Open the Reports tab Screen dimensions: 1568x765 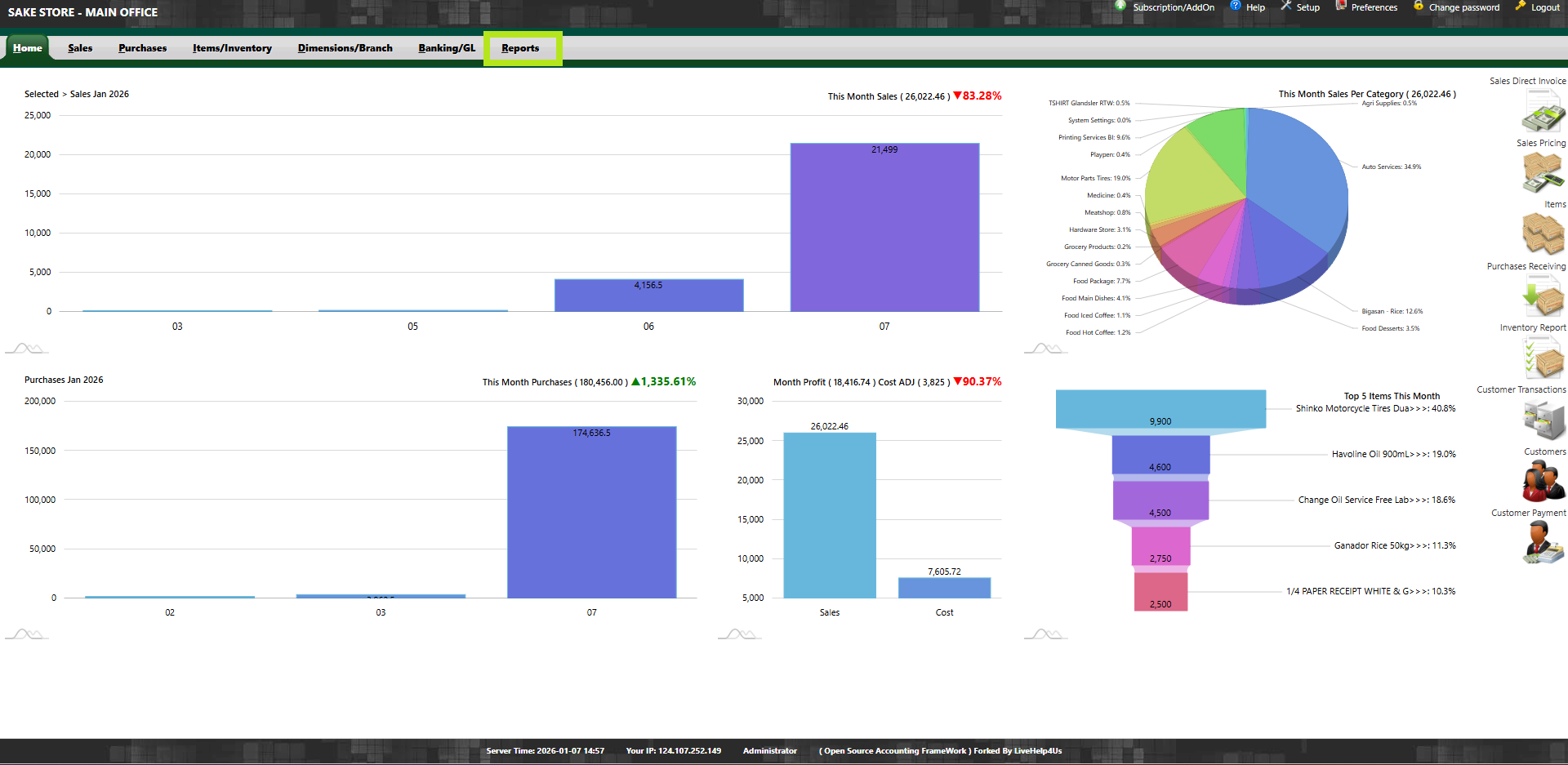pyautogui.click(x=520, y=48)
